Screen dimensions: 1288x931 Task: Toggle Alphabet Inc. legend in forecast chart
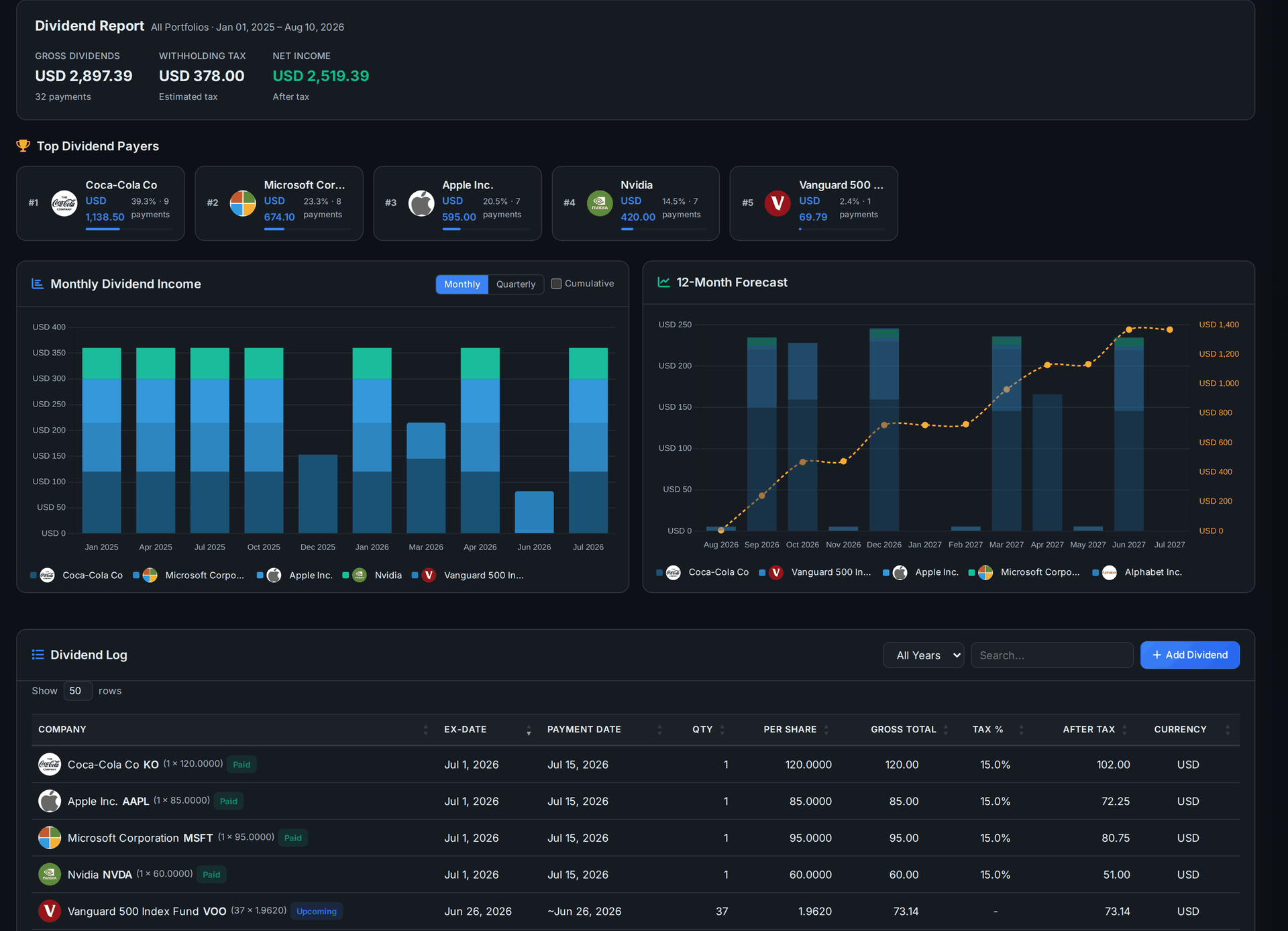click(x=1138, y=572)
